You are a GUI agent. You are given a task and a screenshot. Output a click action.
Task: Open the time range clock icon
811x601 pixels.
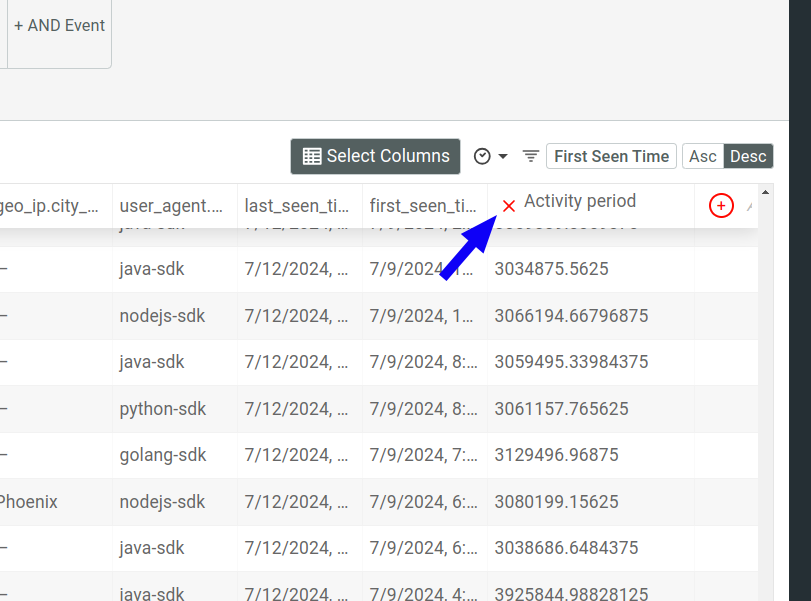point(483,154)
